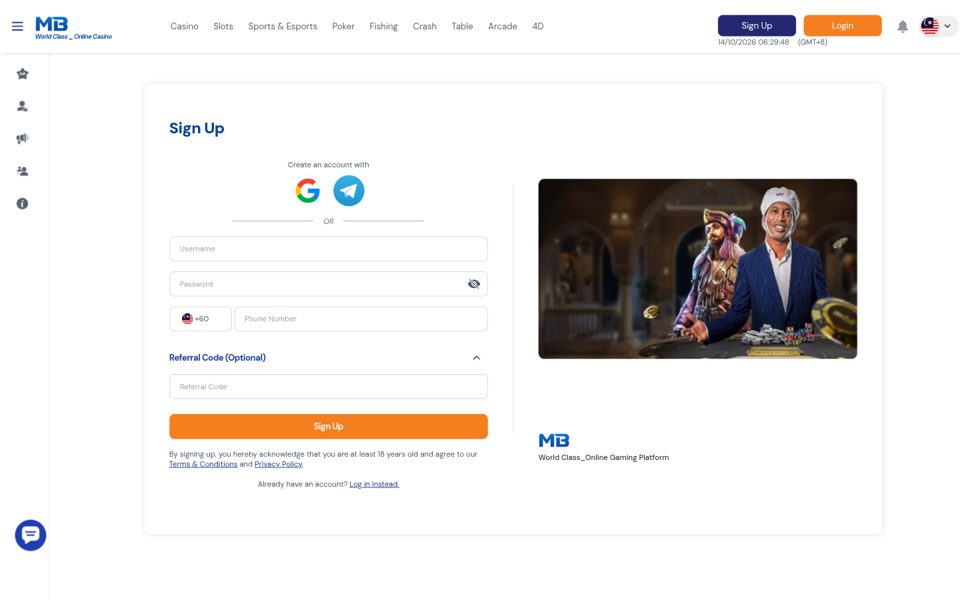Sign up with Google icon
Viewport: 960px width, 600px height.
click(307, 190)
